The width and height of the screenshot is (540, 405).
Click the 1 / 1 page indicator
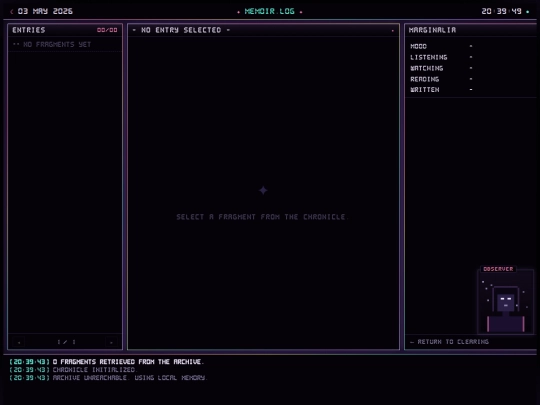(x=66, y=342)
